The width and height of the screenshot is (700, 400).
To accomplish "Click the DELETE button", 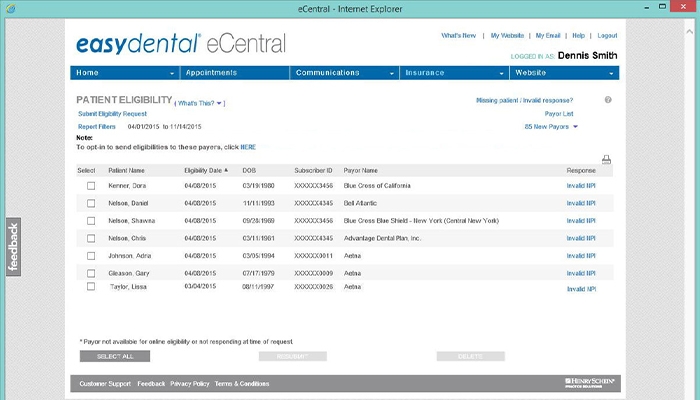I will [470, 356].
